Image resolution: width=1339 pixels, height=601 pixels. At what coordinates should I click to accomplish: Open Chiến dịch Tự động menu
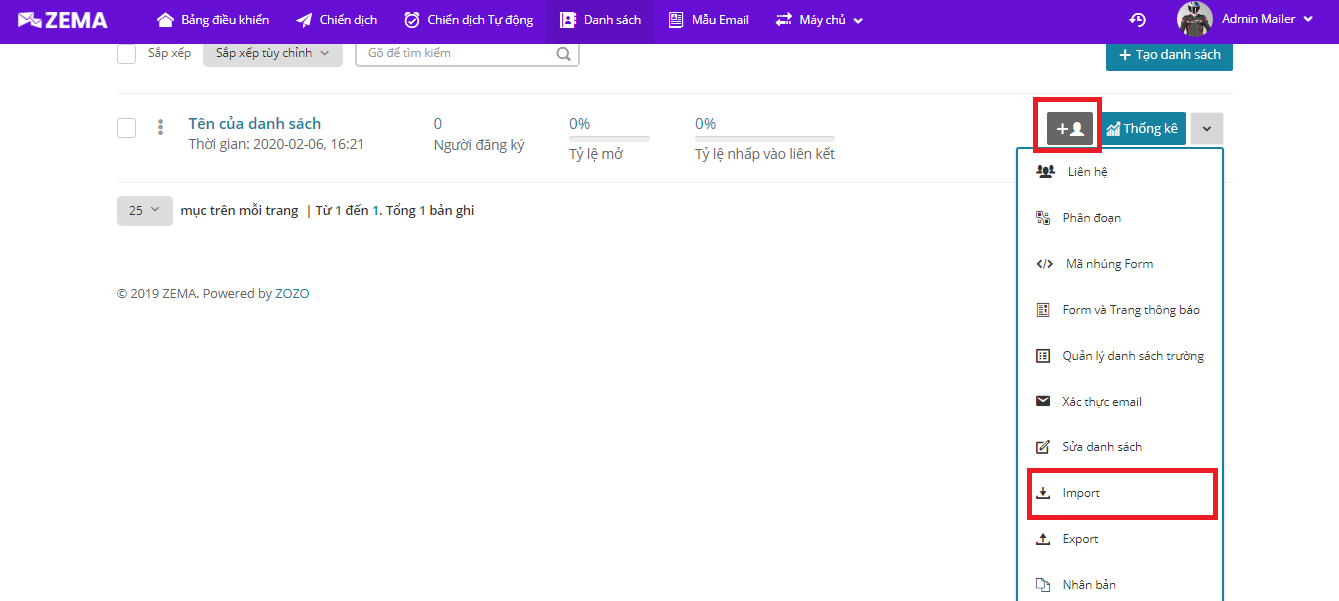(x=468, y=20)
